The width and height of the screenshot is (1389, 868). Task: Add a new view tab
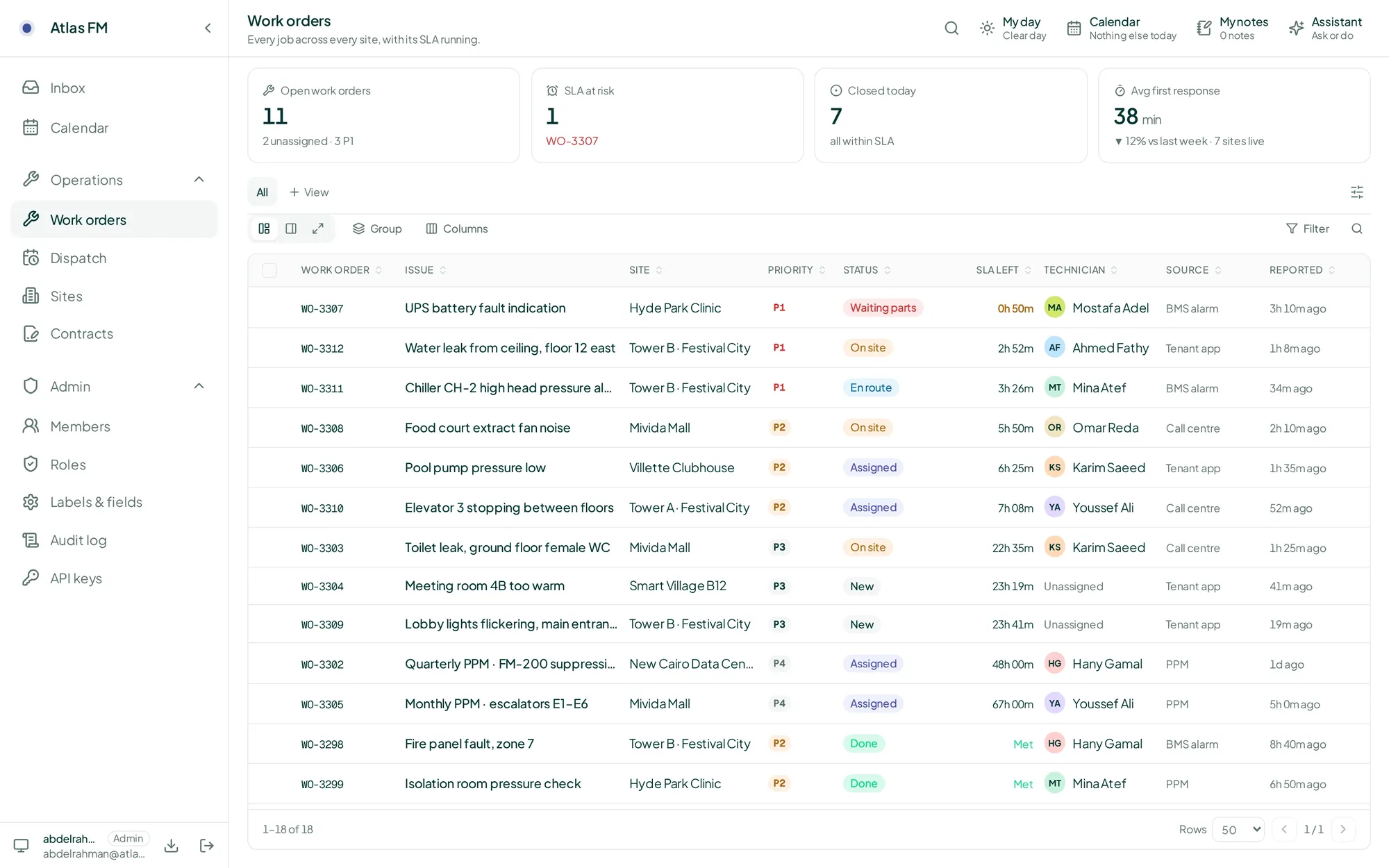point(309,192)
